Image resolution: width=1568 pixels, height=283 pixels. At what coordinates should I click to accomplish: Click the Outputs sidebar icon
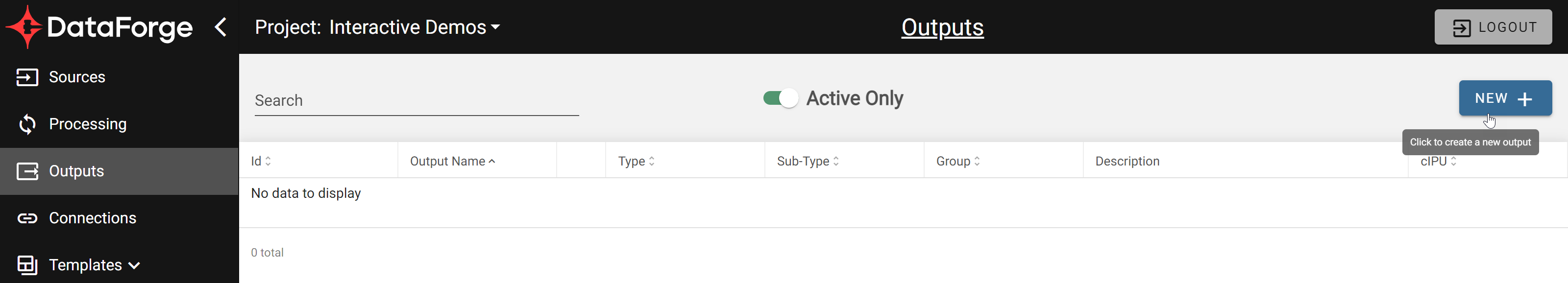click(27, 171)
